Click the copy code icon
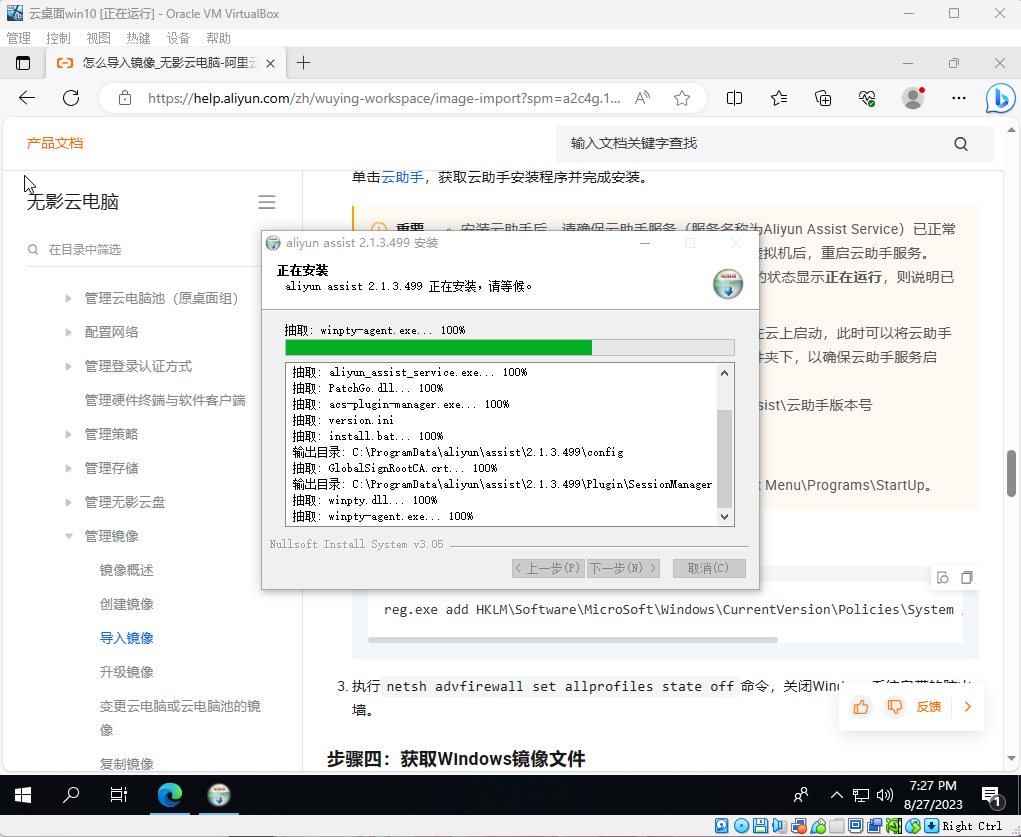Viewport: 1021px width, 837px height. (967, 578)
